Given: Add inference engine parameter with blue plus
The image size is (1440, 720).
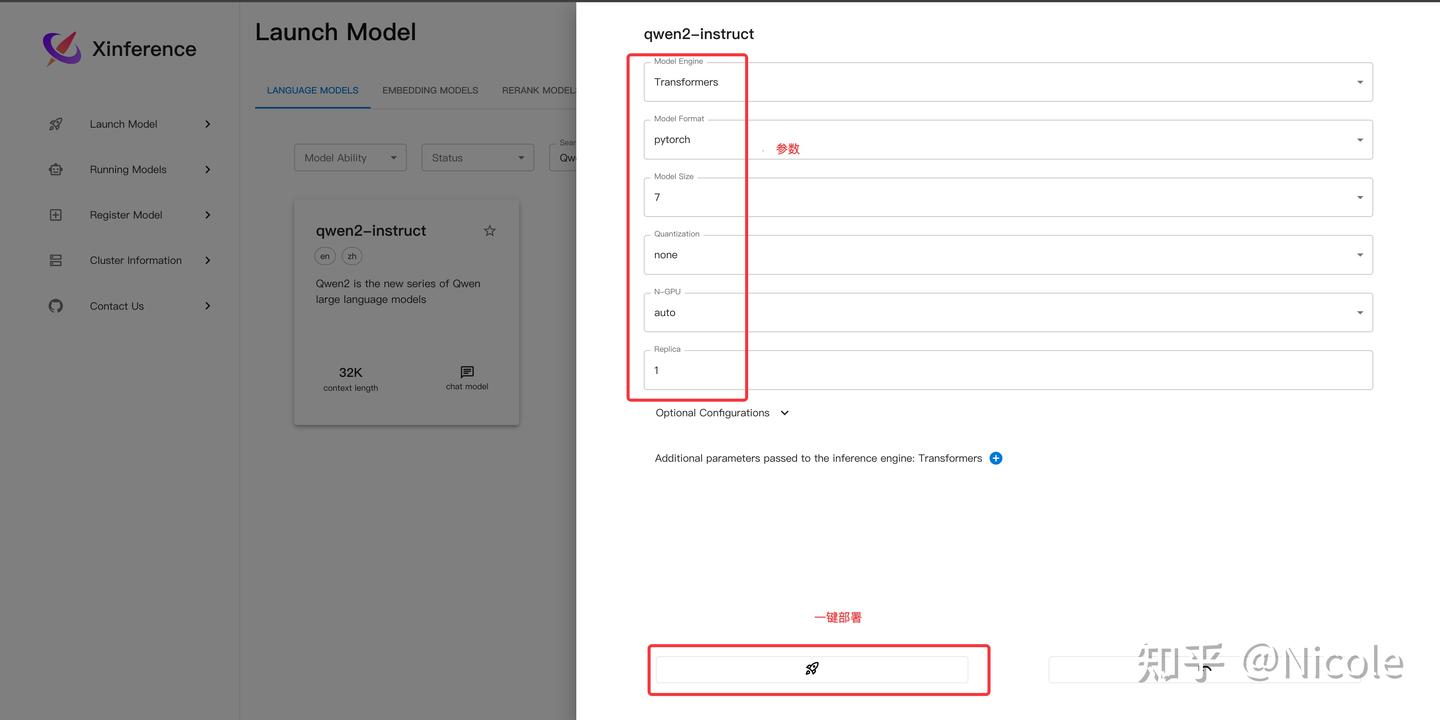Looking at the screenshot, I should [x=996, y=458].
